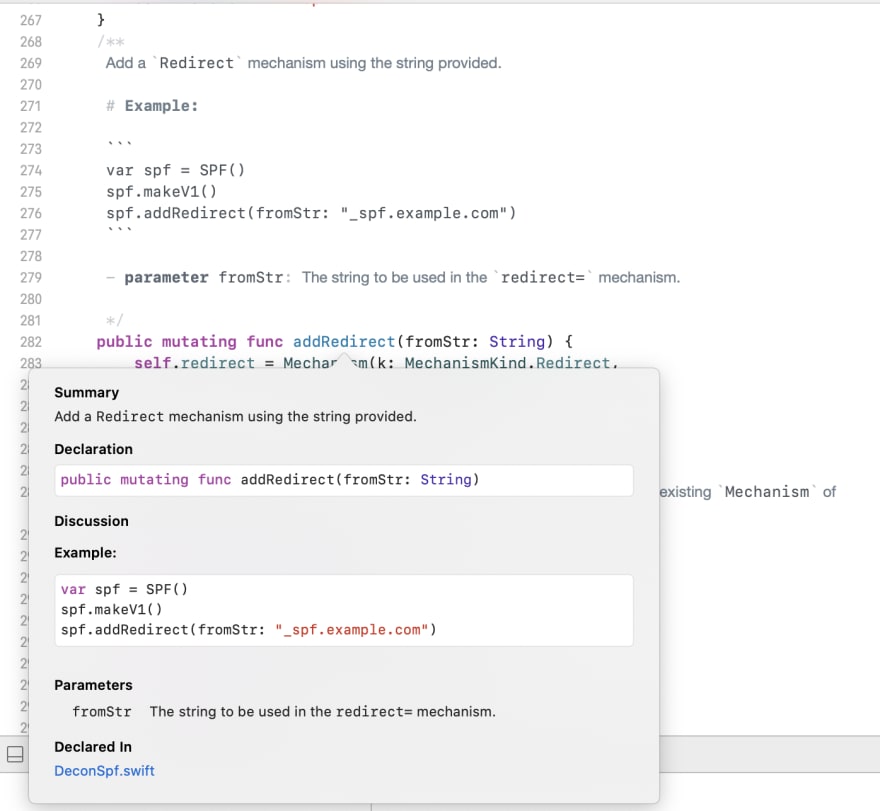Click the Summary heading in popover
This screenshot has width=880, height=811.
pyautogui.click(x=86, y=392)
